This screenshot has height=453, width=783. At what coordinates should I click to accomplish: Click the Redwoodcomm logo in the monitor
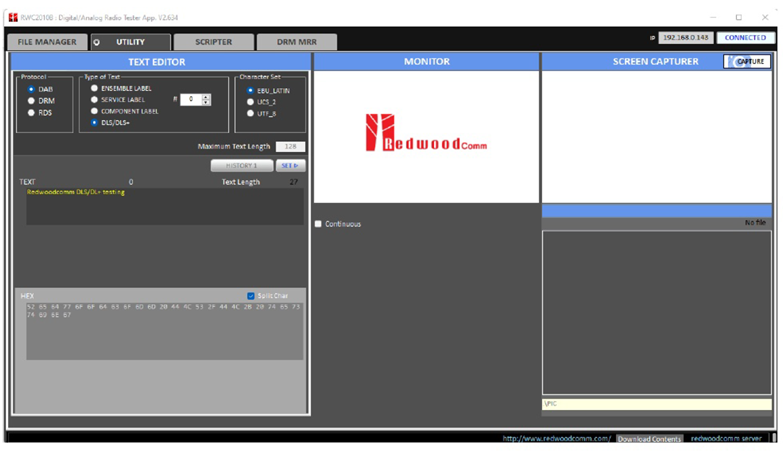tap(426, 133)
